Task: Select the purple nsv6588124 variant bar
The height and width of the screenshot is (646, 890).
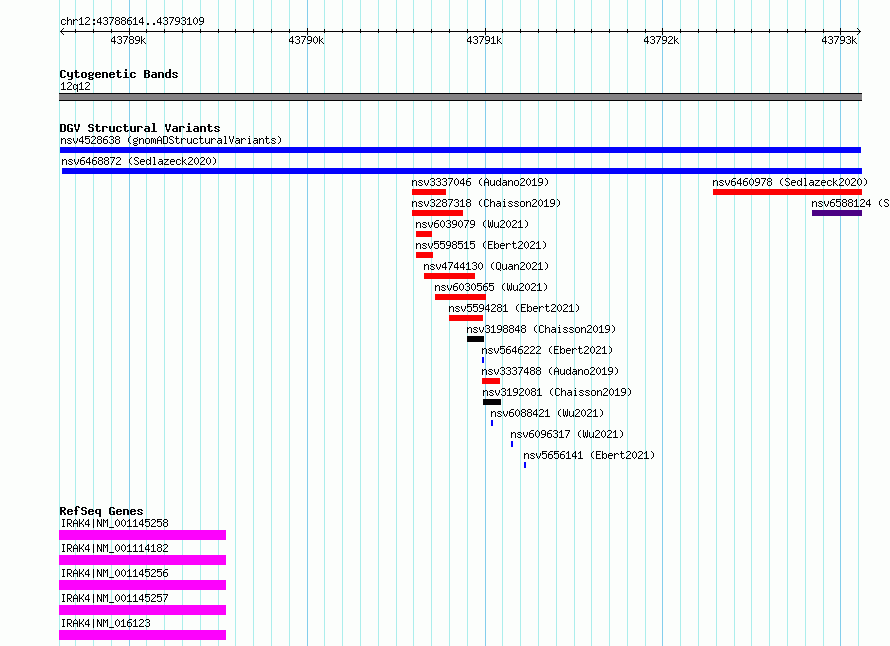Action: pyautogui.click(x=837, y=213)
